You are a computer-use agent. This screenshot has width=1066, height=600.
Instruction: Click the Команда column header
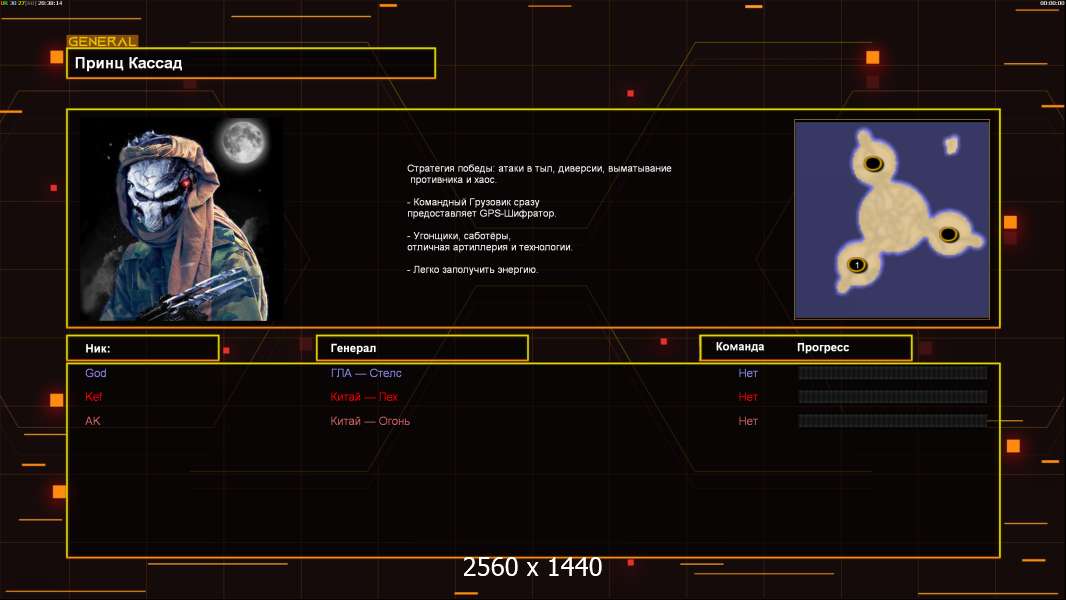coord(740,347)
